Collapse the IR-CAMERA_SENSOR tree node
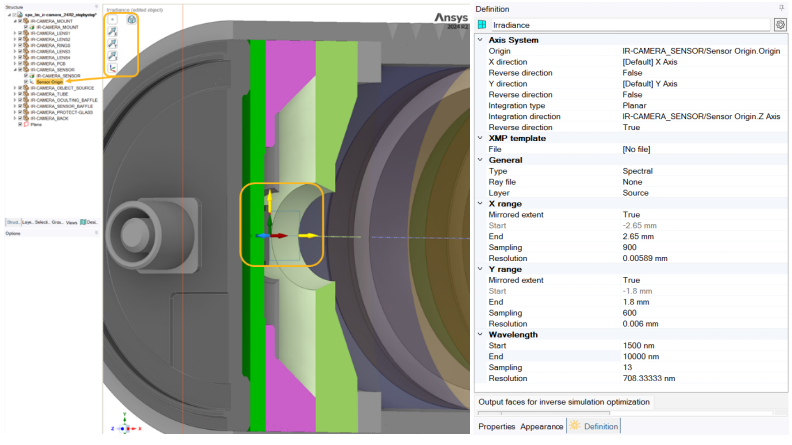Image resolution: width=792 pixels, height=445 pixels. (15, 70)
